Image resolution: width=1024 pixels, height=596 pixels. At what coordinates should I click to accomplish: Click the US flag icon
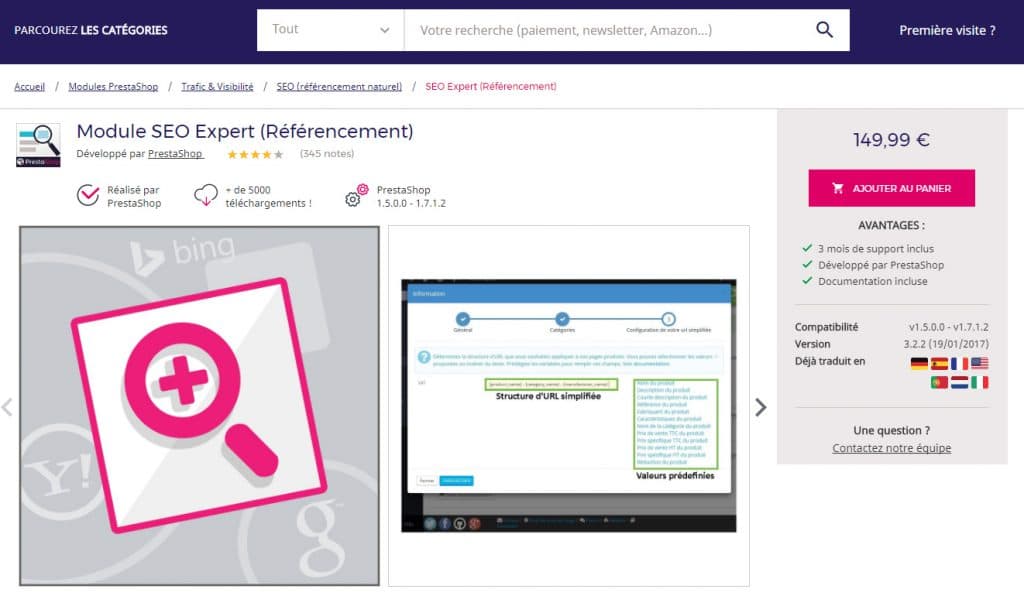click(x=980, y=364)
